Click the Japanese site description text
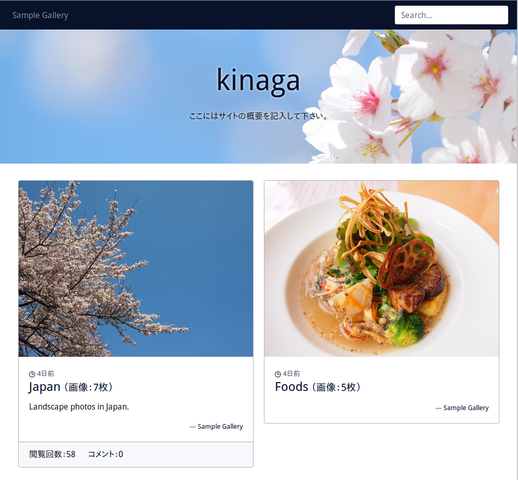This screenshot has width=518, height=480. [x=259, y=116]
